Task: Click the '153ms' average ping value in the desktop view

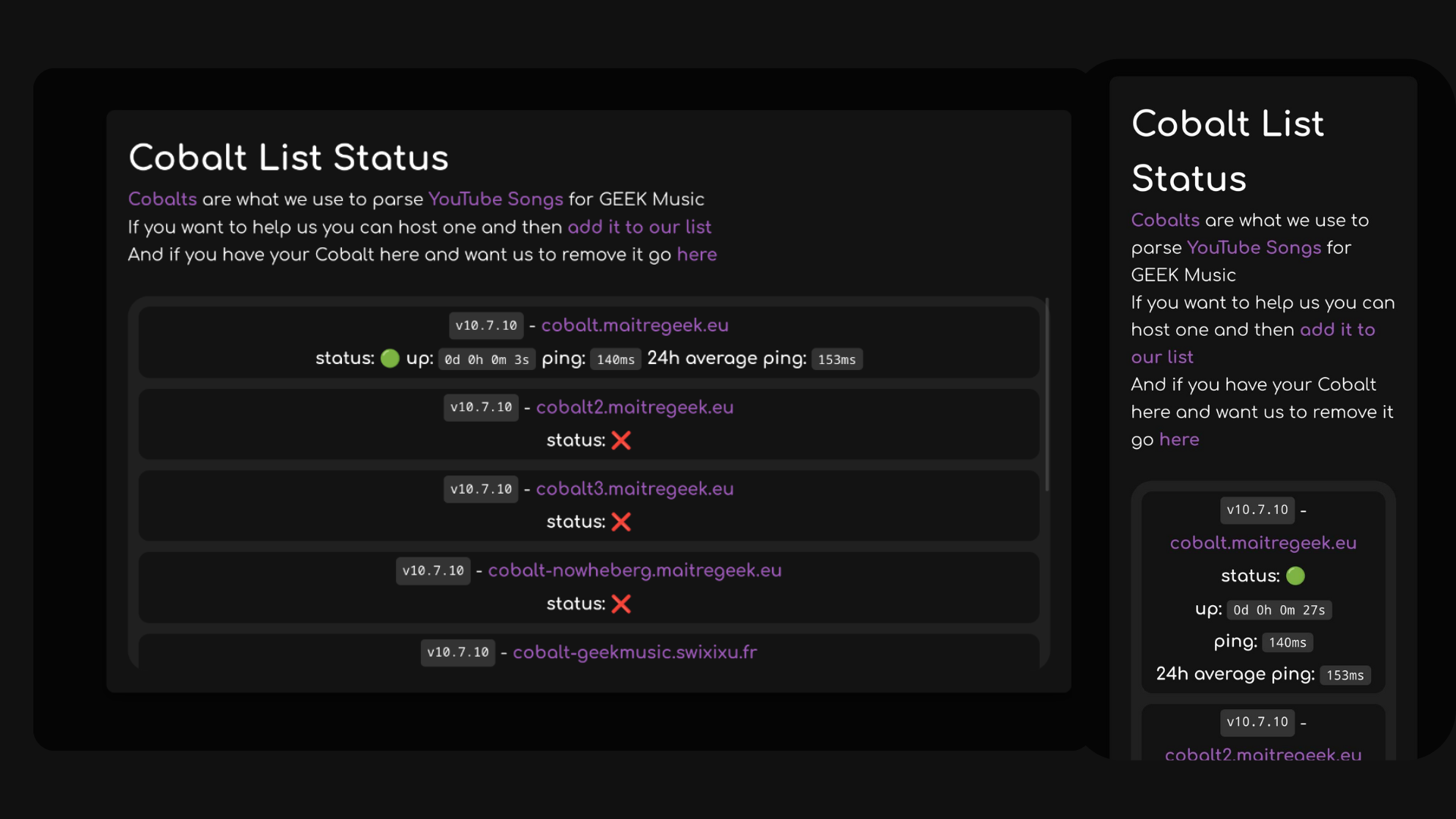Action: (836, 359)
